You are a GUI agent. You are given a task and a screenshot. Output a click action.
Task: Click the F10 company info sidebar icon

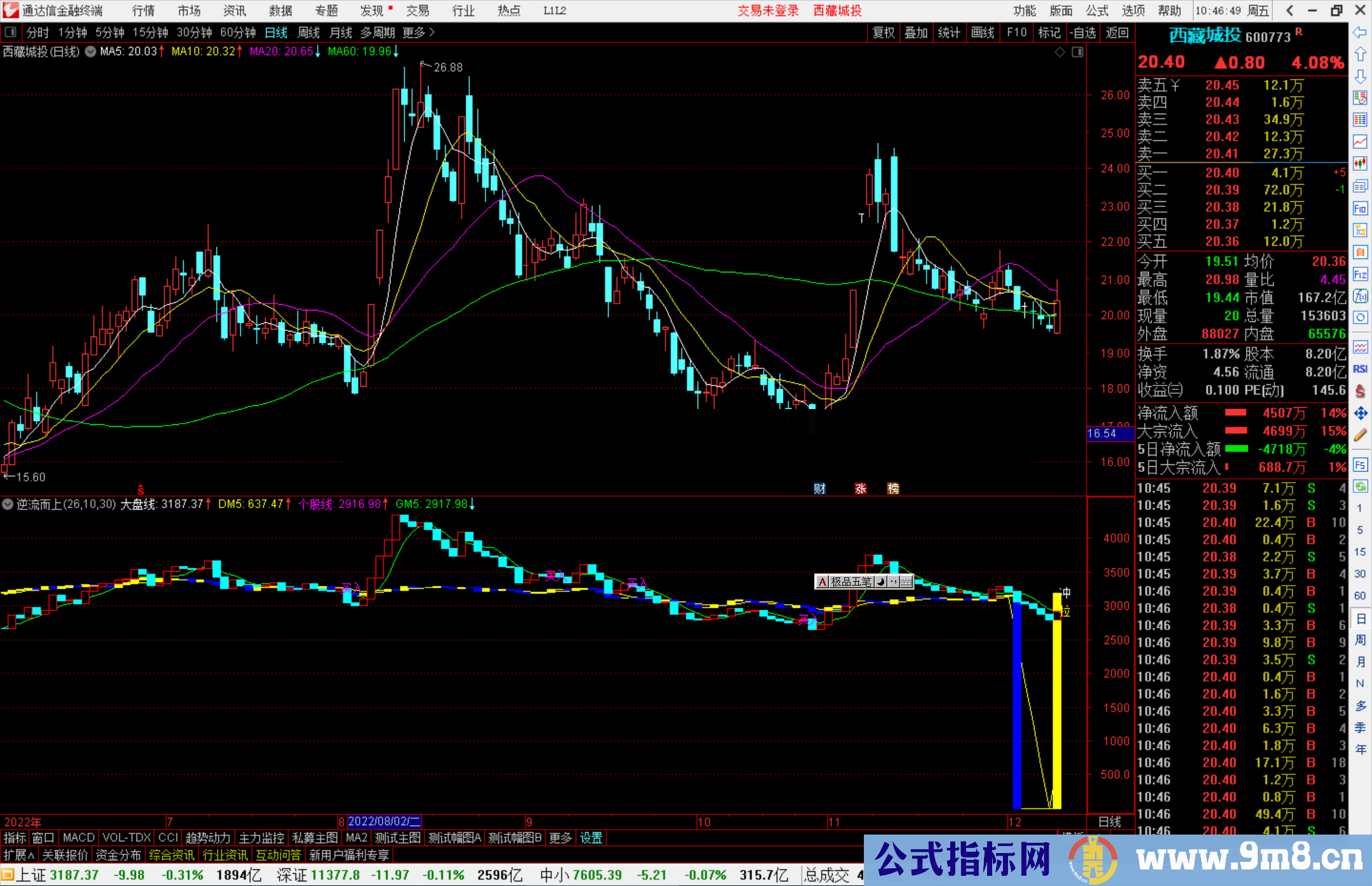point(1360,208)
